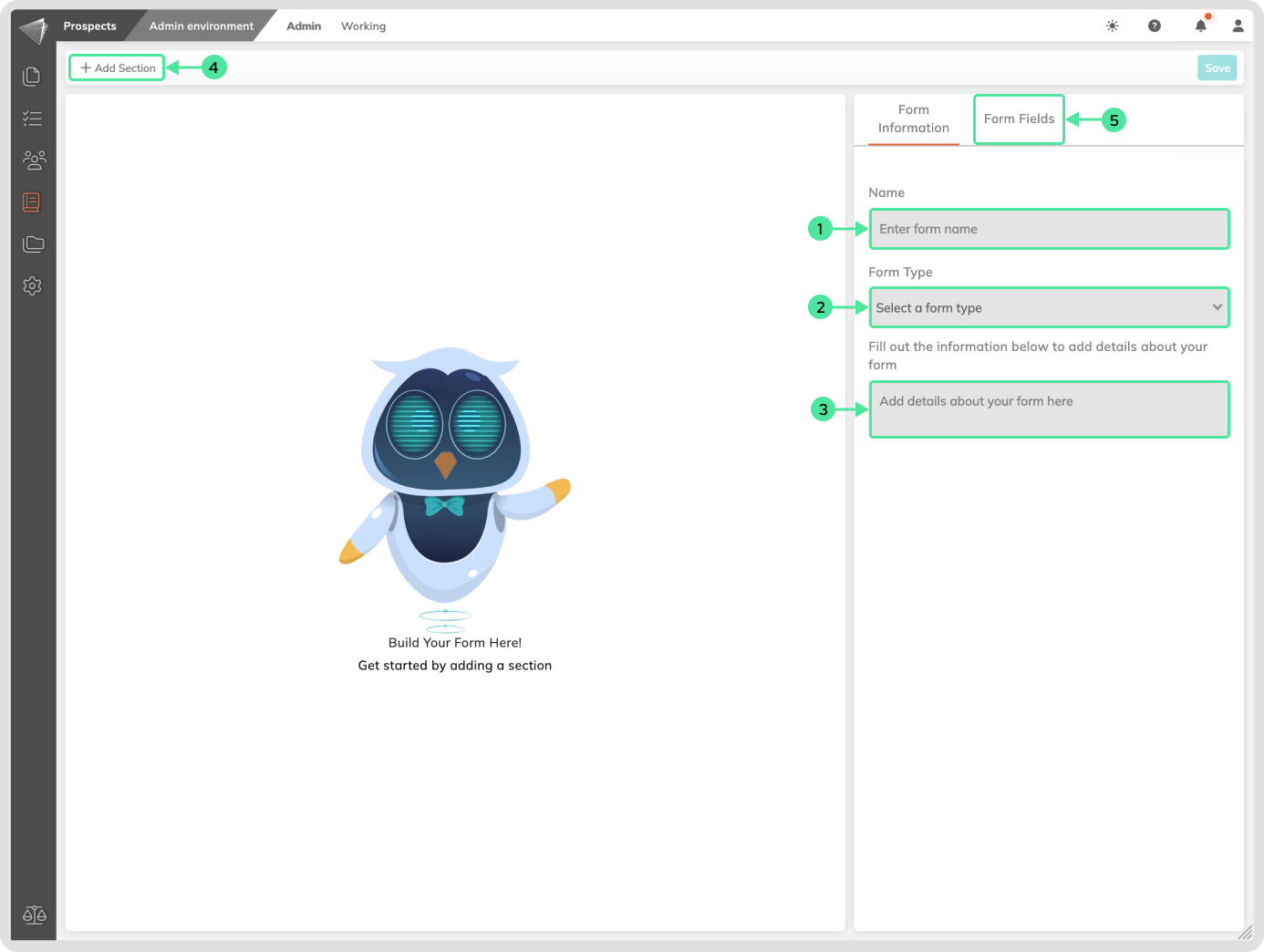Expand the 'Select a form type' dropdown

click(1049, 308)
